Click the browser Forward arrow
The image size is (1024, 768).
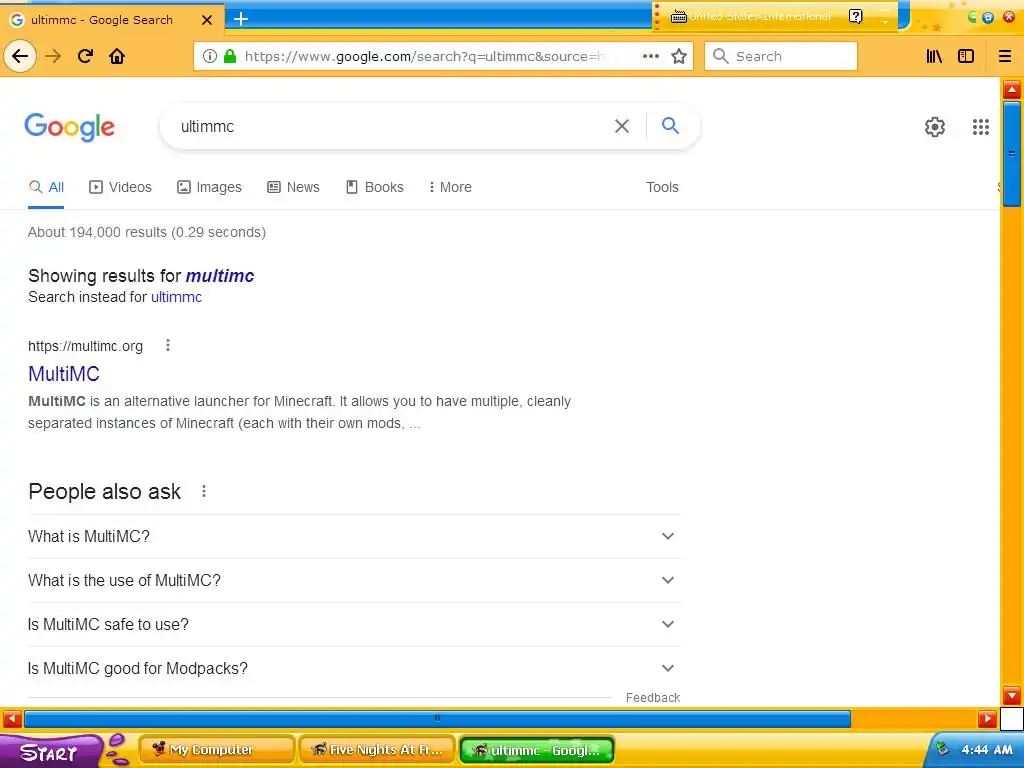(x=53, y=56)
